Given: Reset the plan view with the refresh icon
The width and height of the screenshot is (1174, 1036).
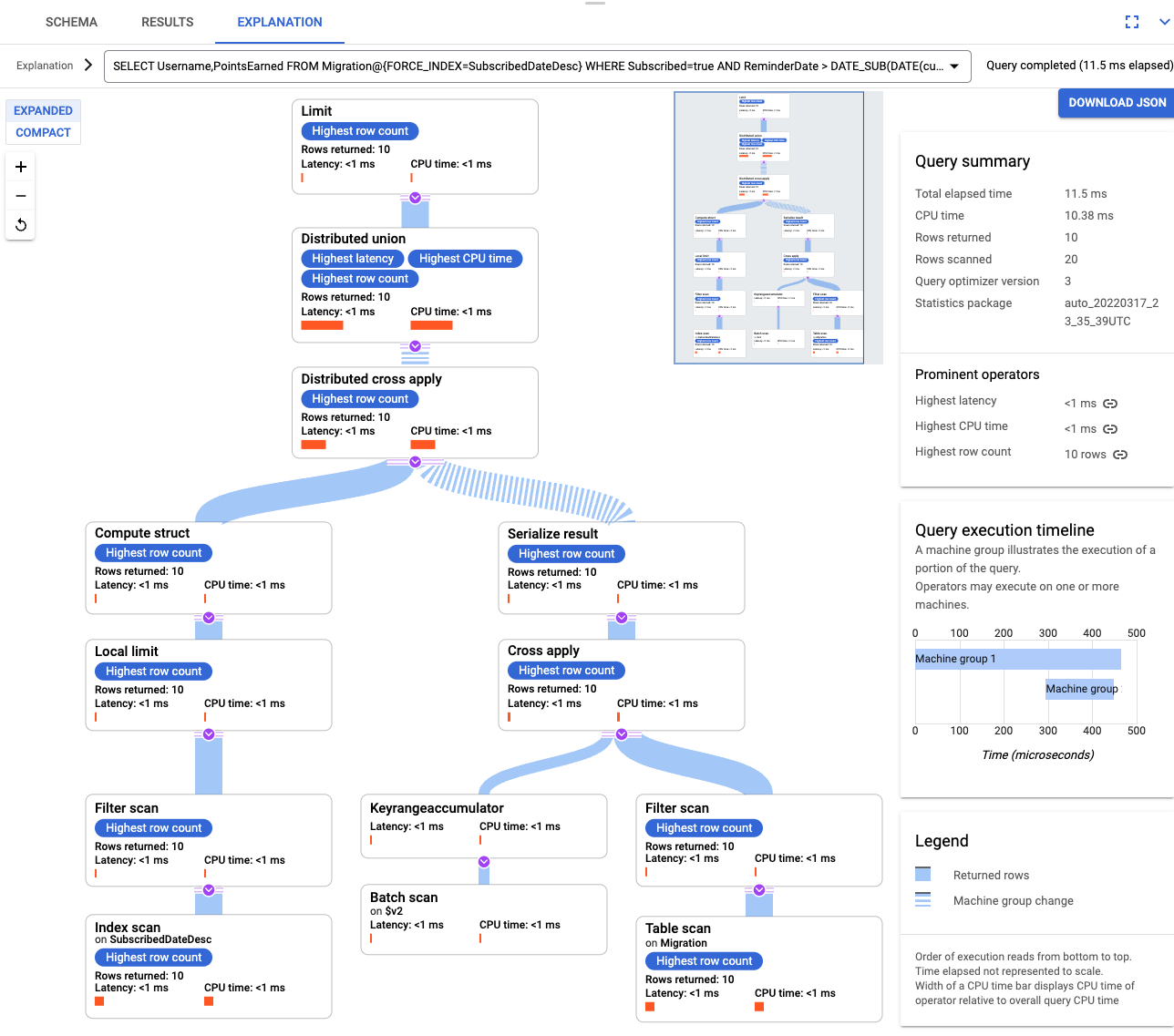Looking at the screenshot, I should click(x=20, y=225).
